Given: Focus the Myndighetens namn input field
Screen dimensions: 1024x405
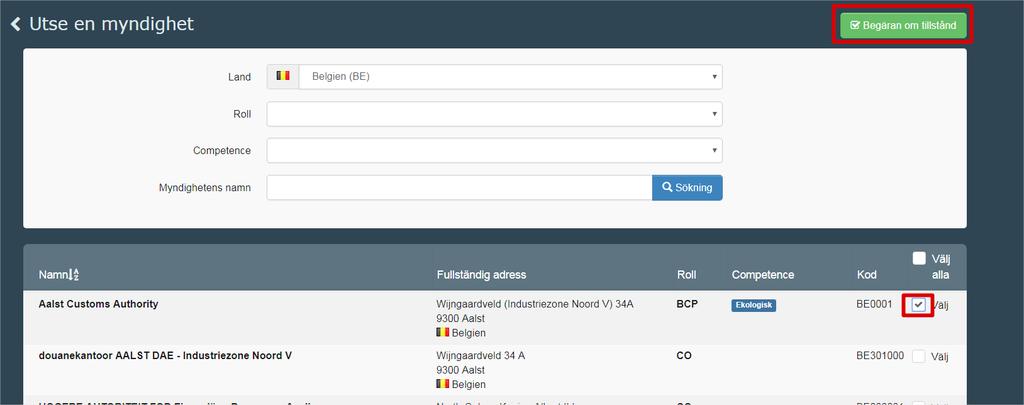Looking at the screenshot, I should tap(459, 187).
